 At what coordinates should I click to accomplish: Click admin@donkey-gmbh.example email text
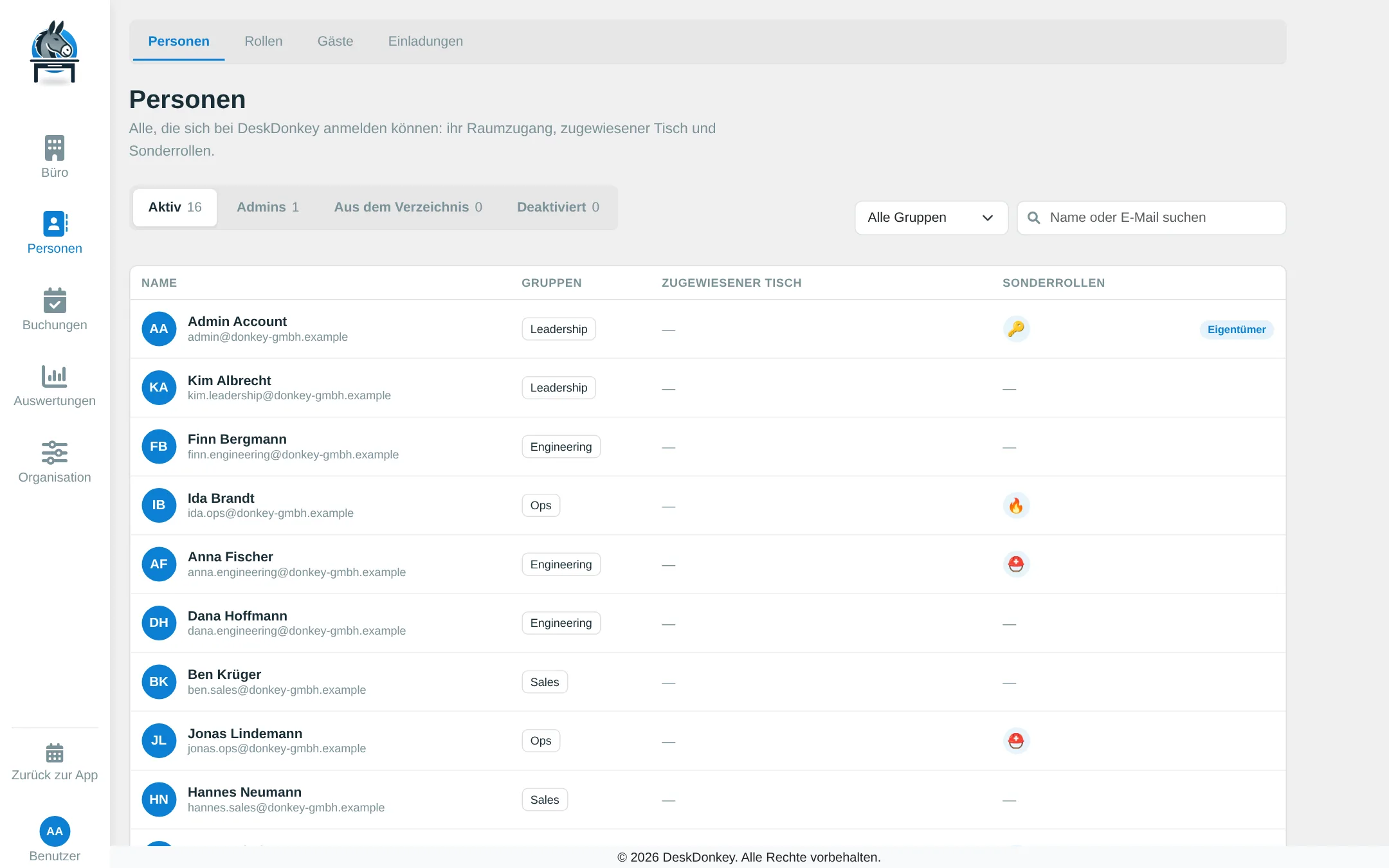pyautogui.click(x=268, y=337)
